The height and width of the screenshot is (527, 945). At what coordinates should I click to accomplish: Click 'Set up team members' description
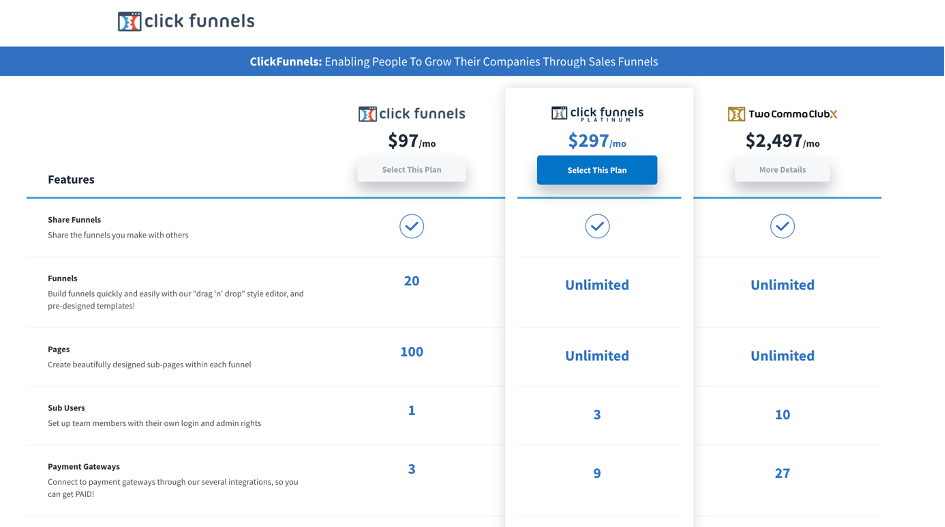tap(154, 423)
